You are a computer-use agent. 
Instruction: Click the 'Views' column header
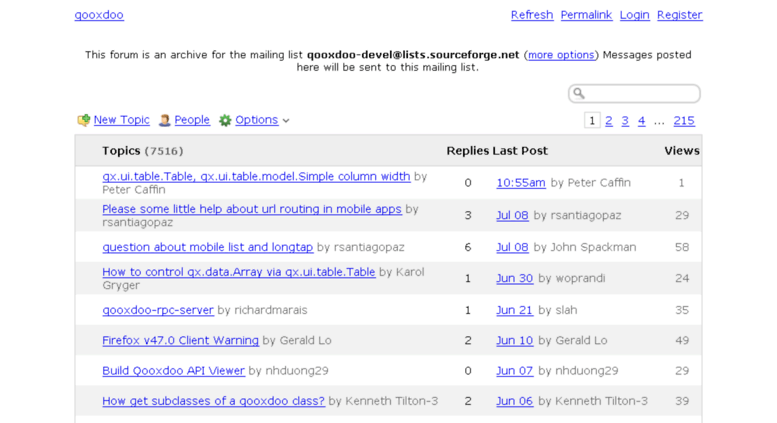click(682, 151)
